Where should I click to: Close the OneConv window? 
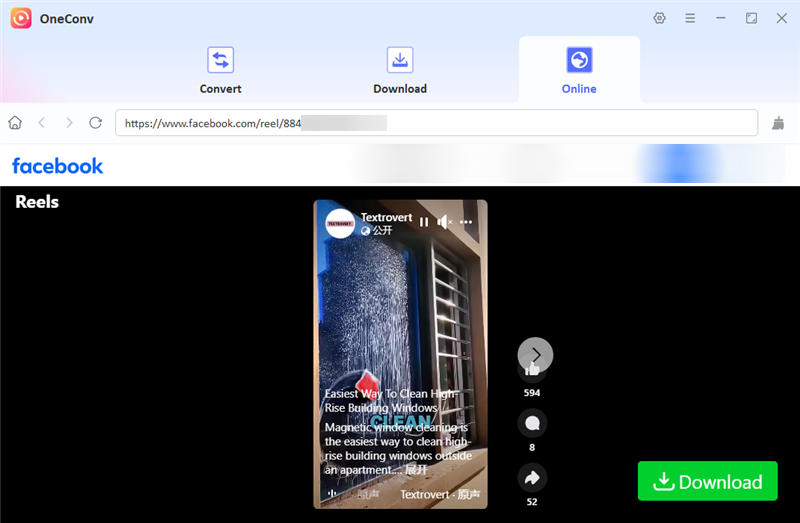pyautogui.click(x=782, y=18)
